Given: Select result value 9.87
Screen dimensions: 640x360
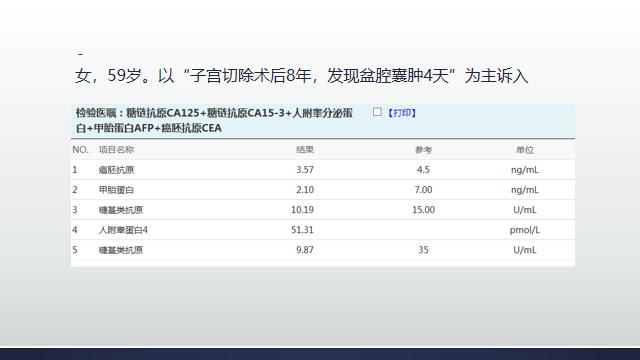Looking at the screenshot, I should [x=305, y=250].
